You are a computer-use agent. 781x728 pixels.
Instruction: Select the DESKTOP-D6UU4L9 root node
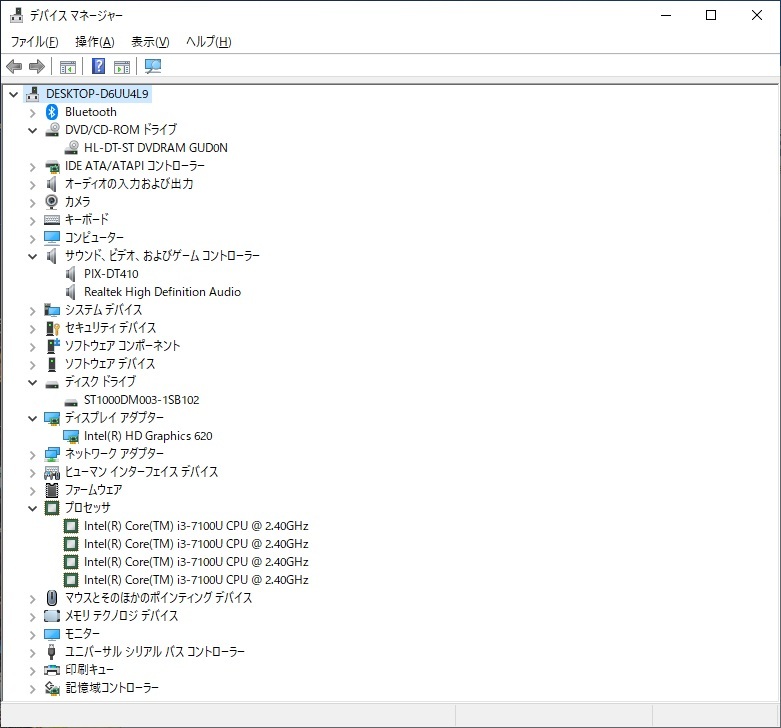(x=97, y=94)
